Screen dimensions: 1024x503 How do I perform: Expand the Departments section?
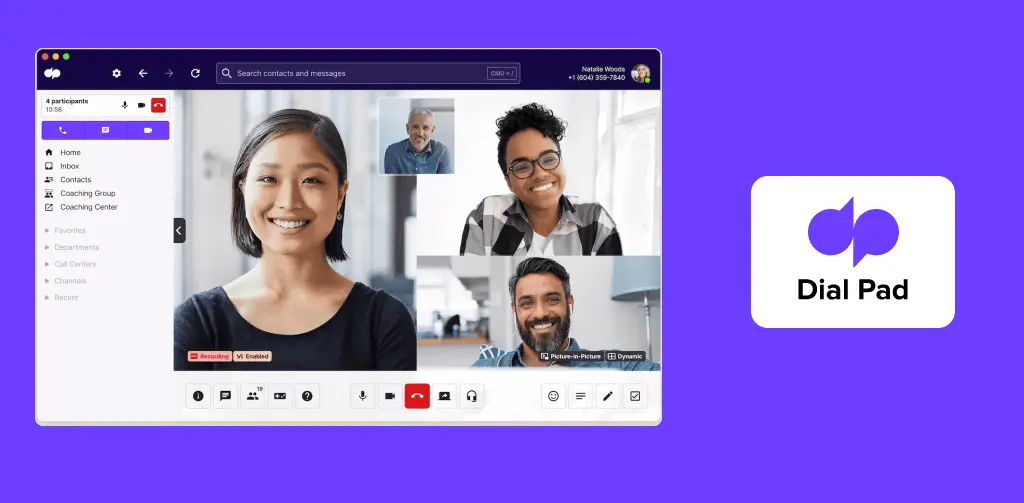point(72,247)
